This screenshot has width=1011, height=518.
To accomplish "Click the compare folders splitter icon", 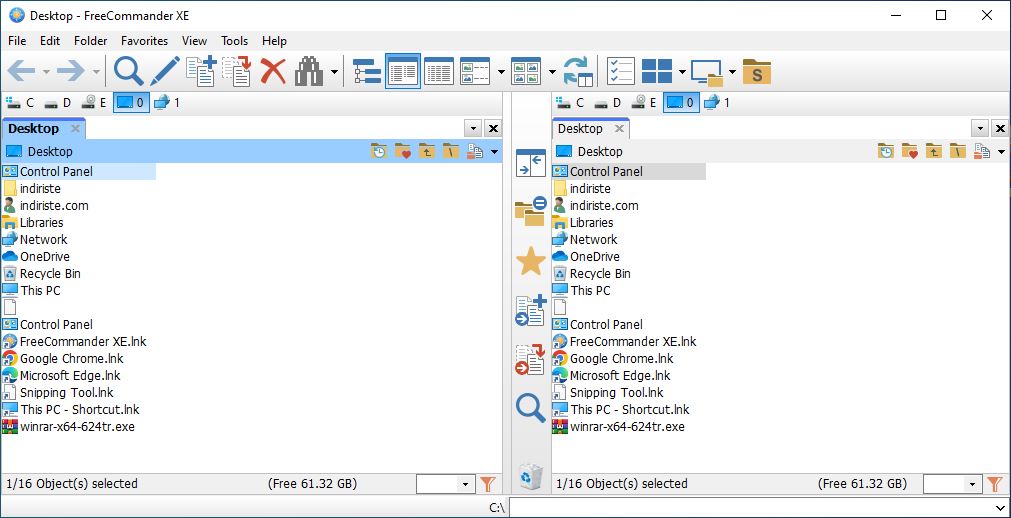I will pyautogui.click(x=531, y=212).
